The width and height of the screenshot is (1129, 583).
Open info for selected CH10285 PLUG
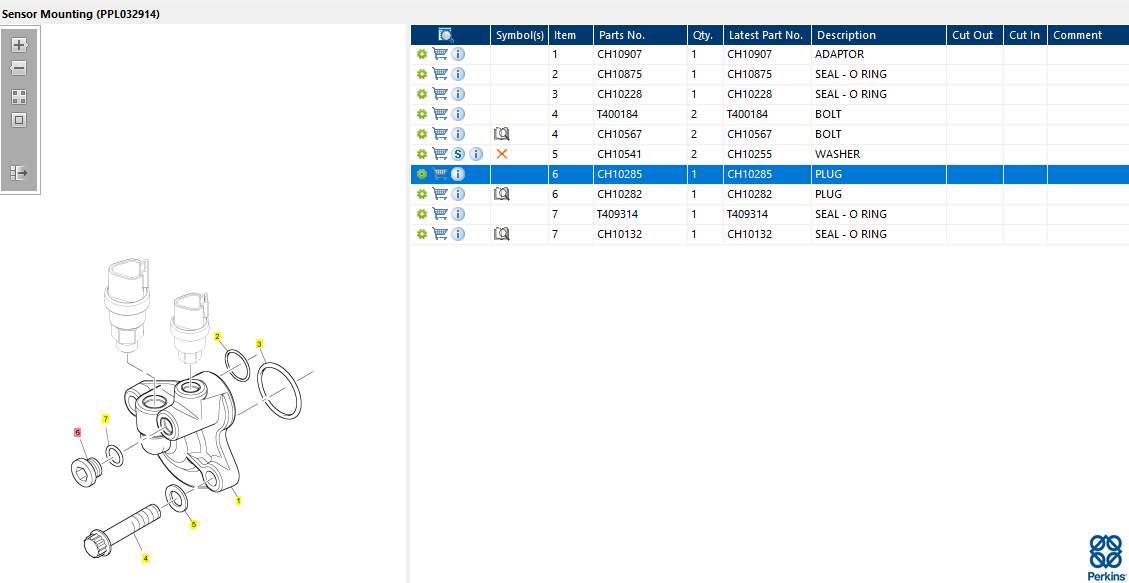click(458, 174)
